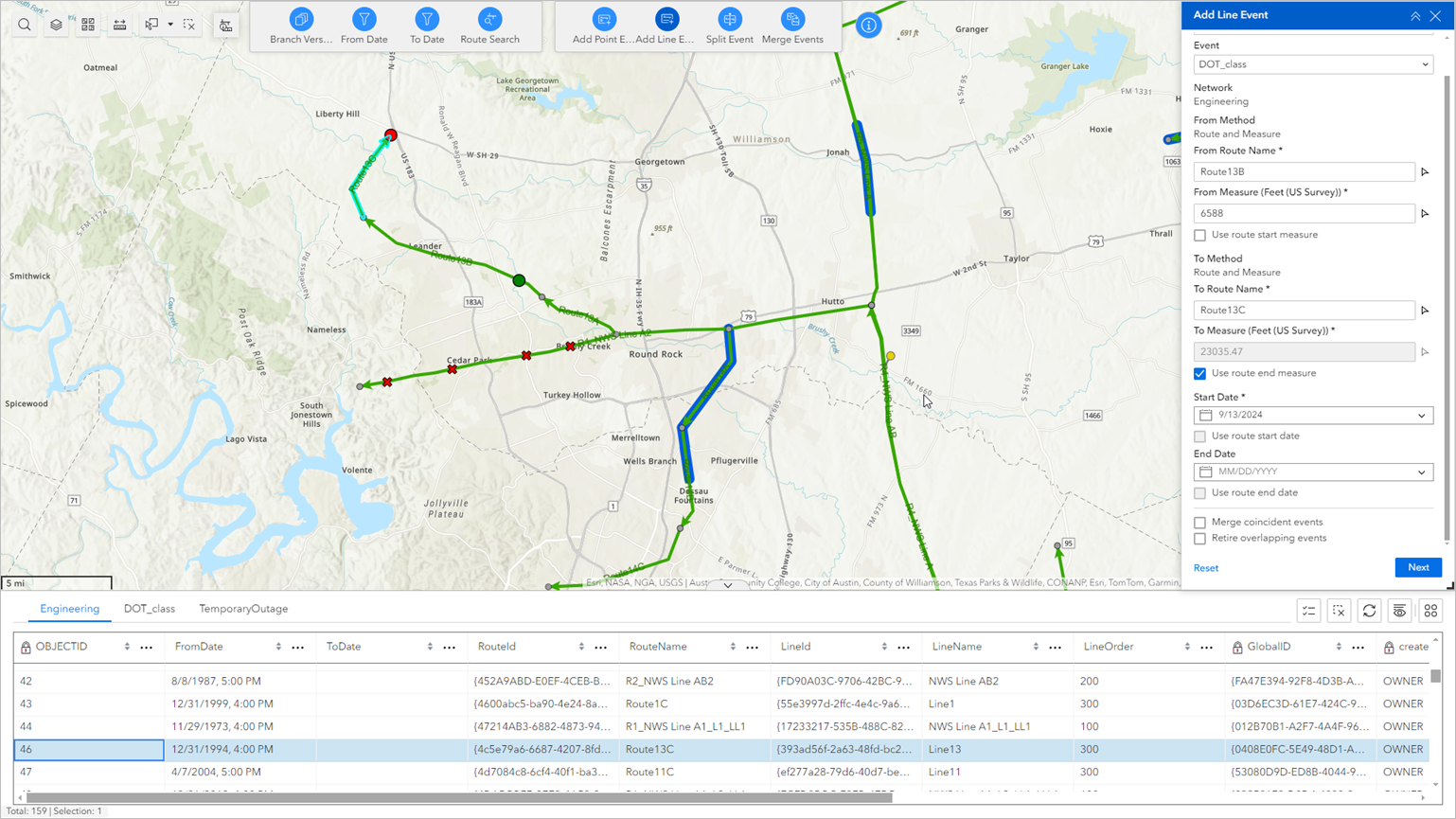Open the Branch Versioning tool
The height and width of the screenshot is (819, 1456).
302,26
